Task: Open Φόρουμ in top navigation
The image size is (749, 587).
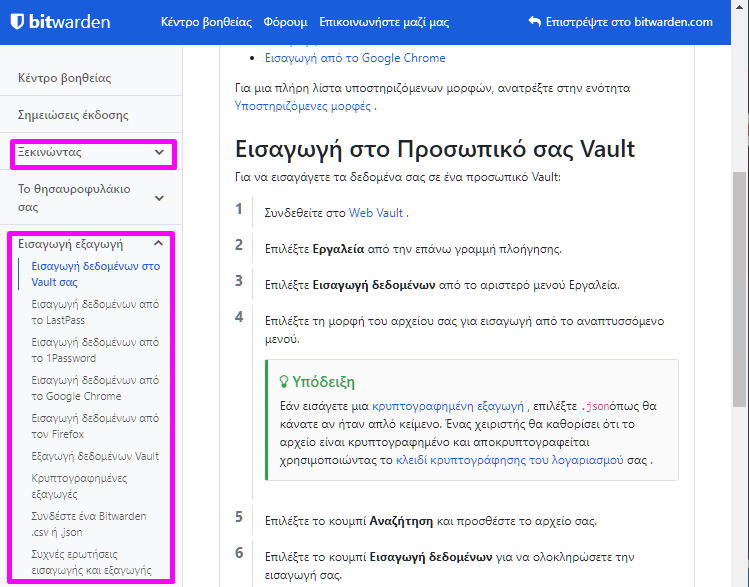Action: coord(286,22)
